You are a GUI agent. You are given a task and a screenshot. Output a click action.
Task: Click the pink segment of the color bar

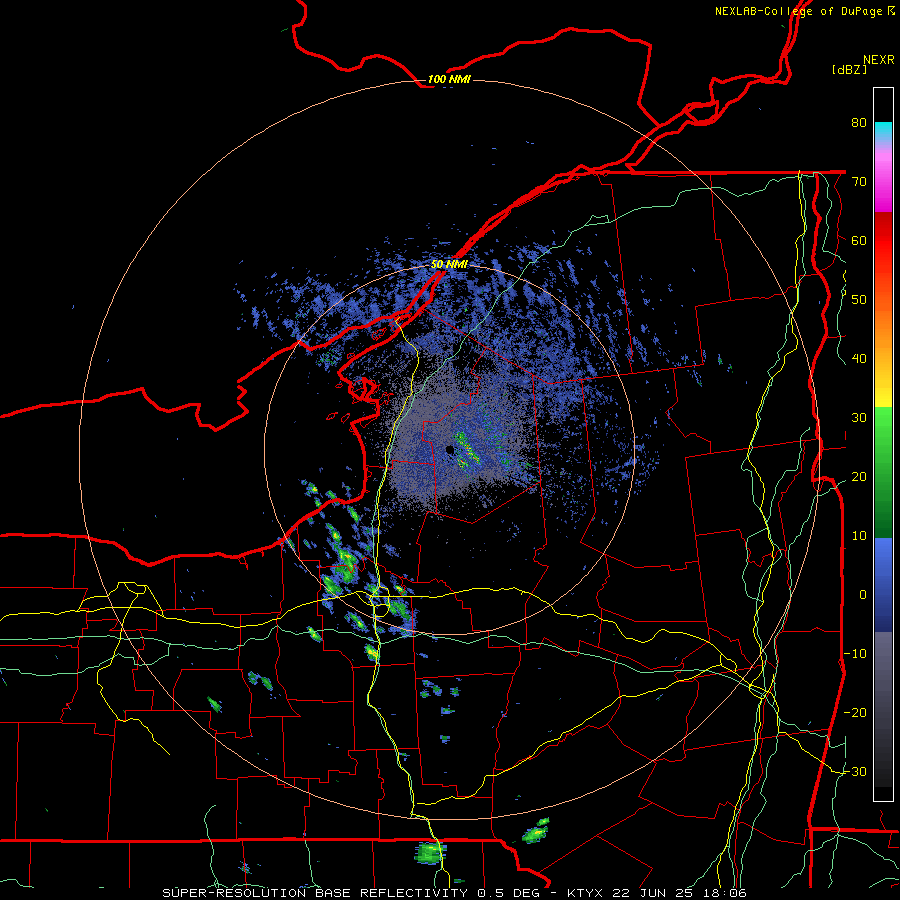pos(883,178)
